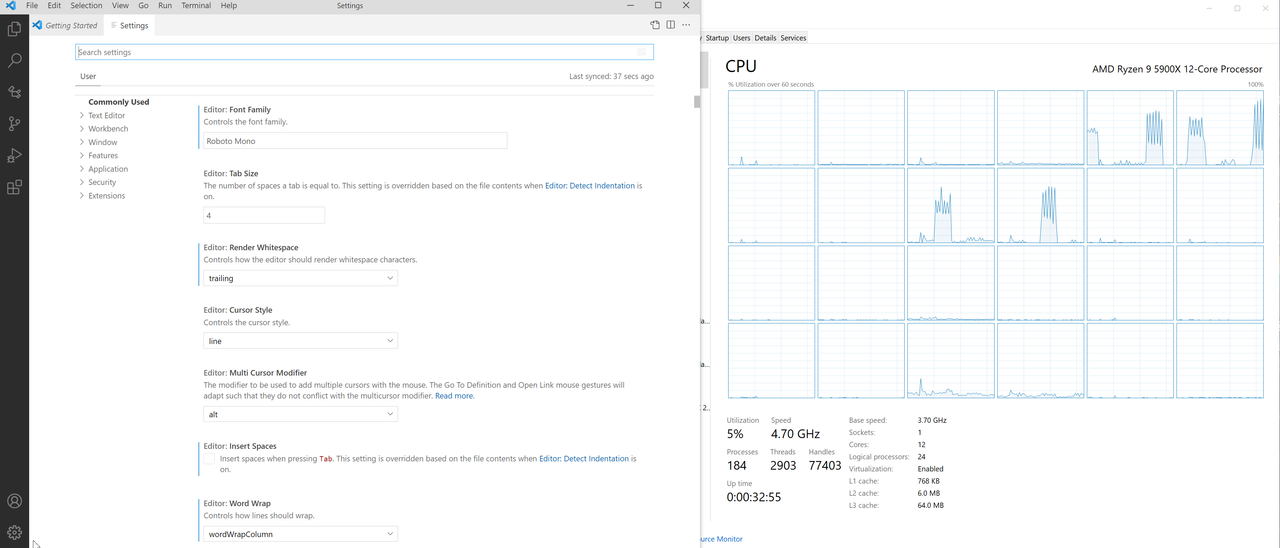Expand the Application settings category

[108, 169]
